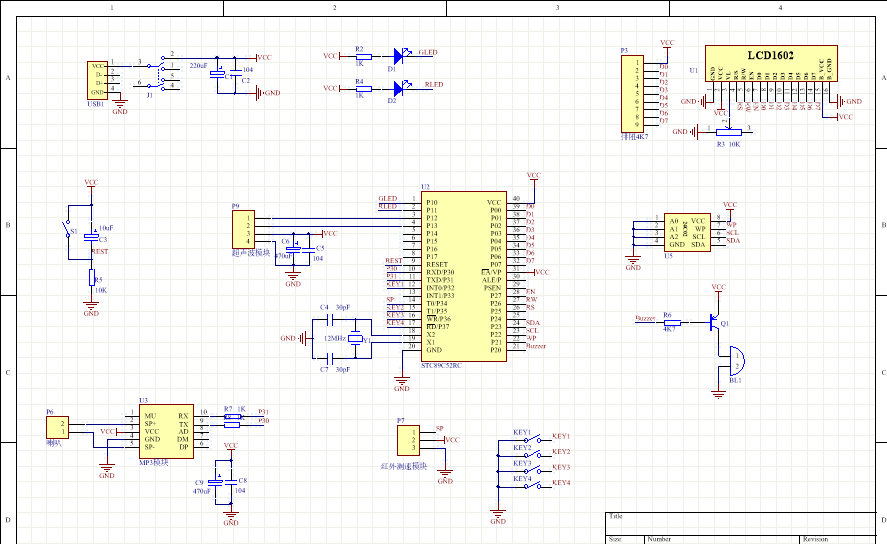
Task: Click the "SP" net label at P7
Action: 440,428
